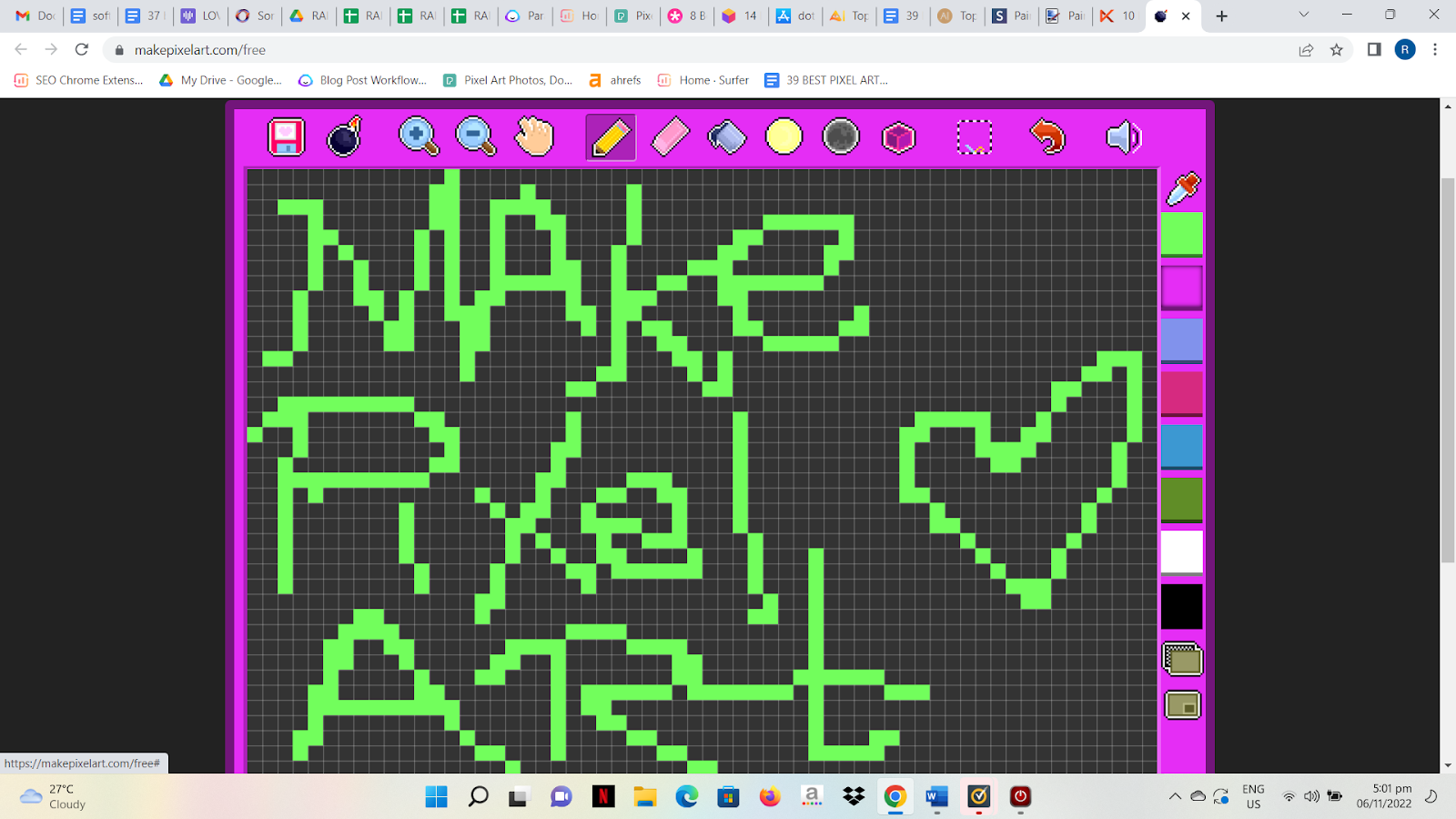
Task: Open File Explorer from the taskbar
Action: (x=645, y=797)
